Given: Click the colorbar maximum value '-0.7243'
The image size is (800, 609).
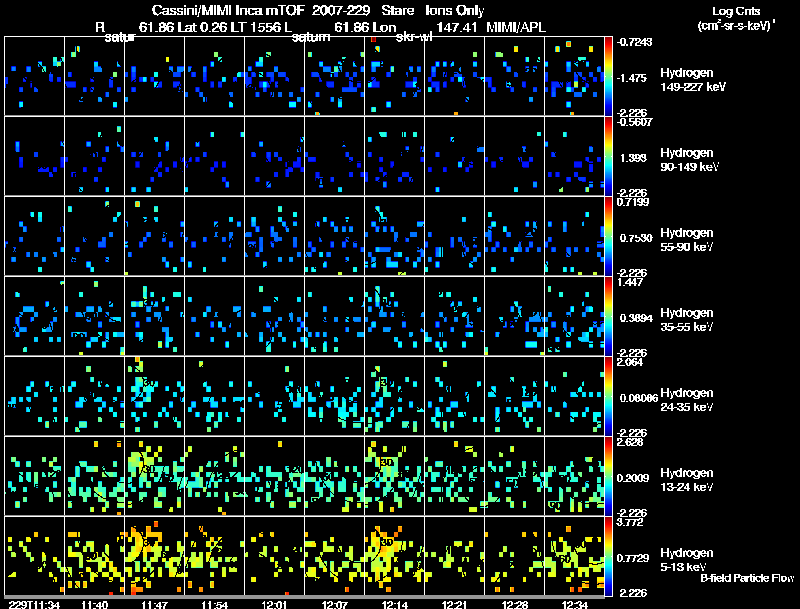Looking at the screenshot, I should pos(634,42).
